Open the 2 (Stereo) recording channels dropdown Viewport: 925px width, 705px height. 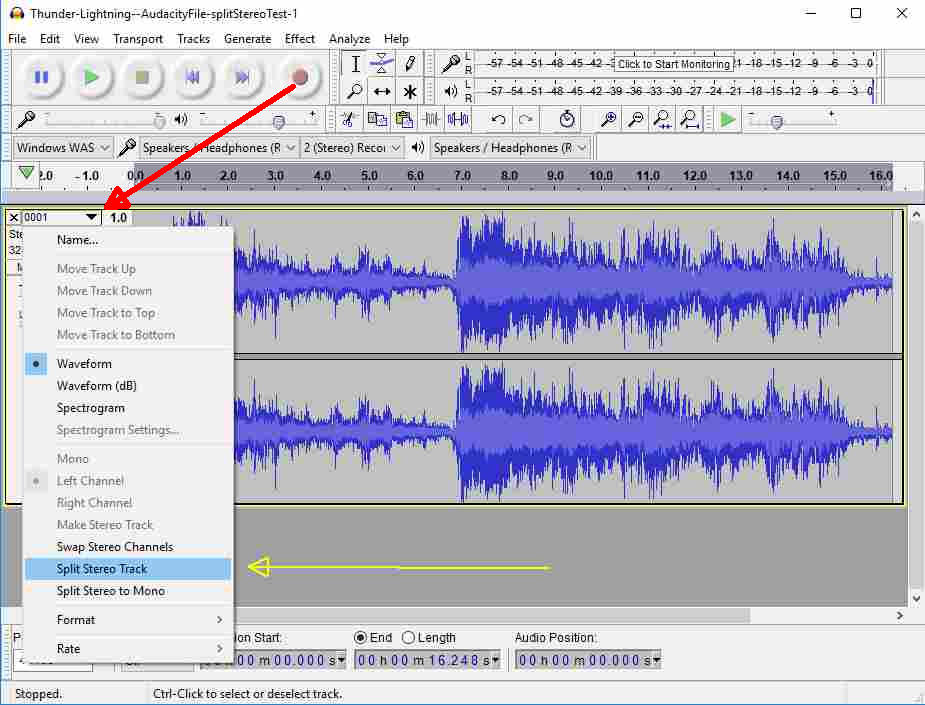[352, 148]
